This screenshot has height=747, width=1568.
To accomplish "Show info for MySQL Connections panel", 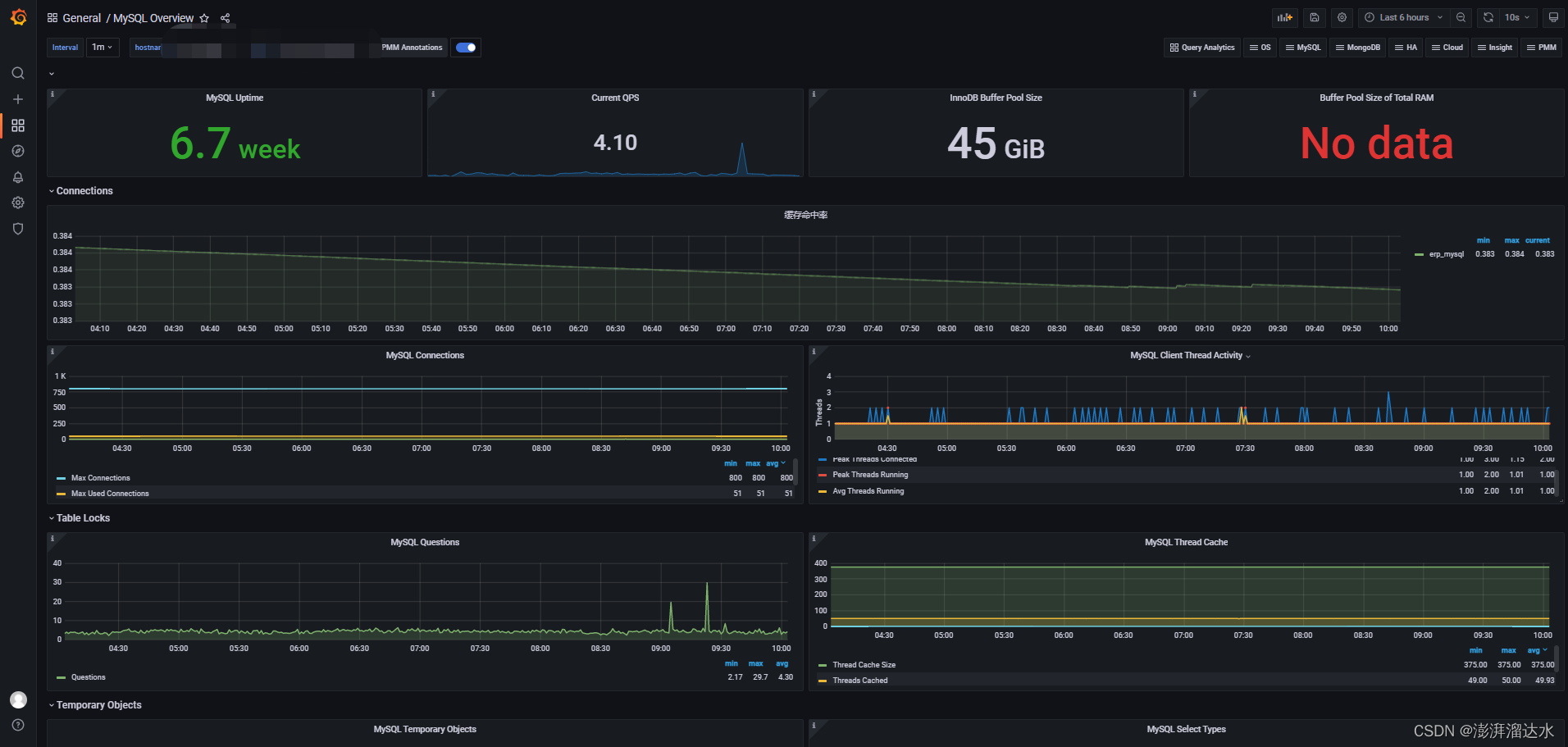I will pyautogui.click(x=52, y=352).
